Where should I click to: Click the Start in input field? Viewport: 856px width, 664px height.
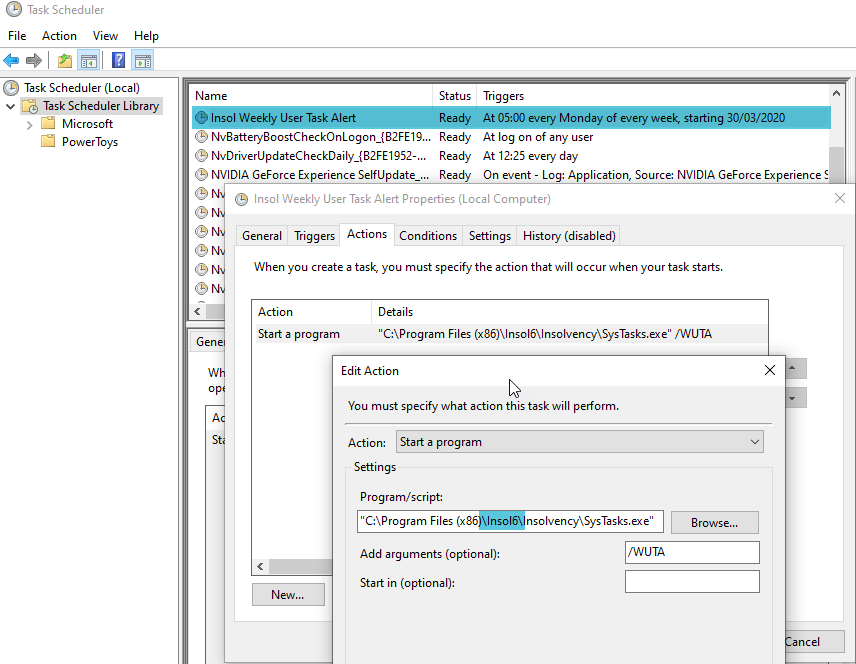[x=691, y=582]
